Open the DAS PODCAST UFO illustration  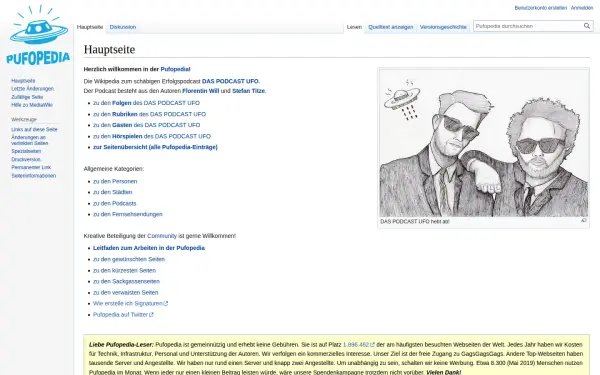(x=484, y=143)
